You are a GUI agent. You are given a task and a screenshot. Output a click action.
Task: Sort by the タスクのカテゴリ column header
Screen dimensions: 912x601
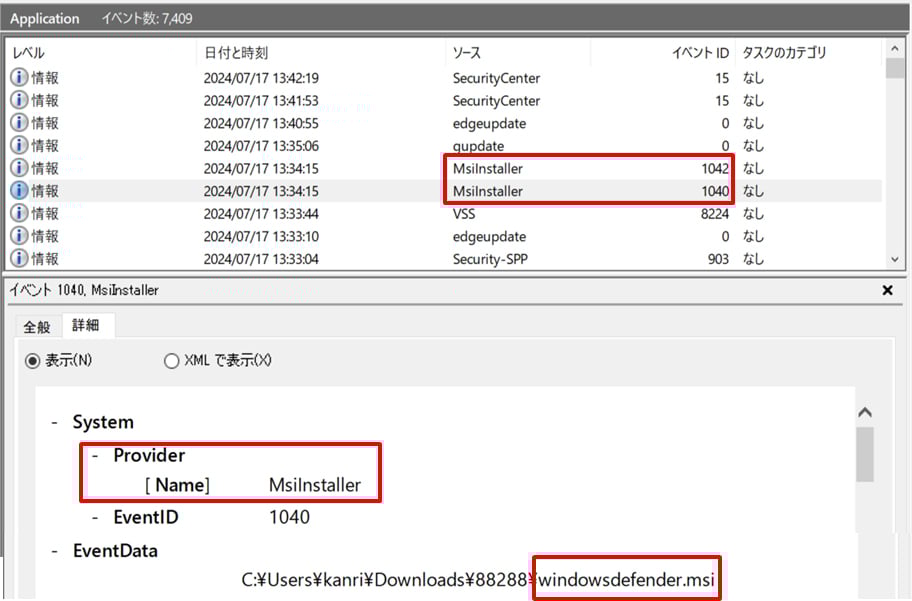pos(808,53)
